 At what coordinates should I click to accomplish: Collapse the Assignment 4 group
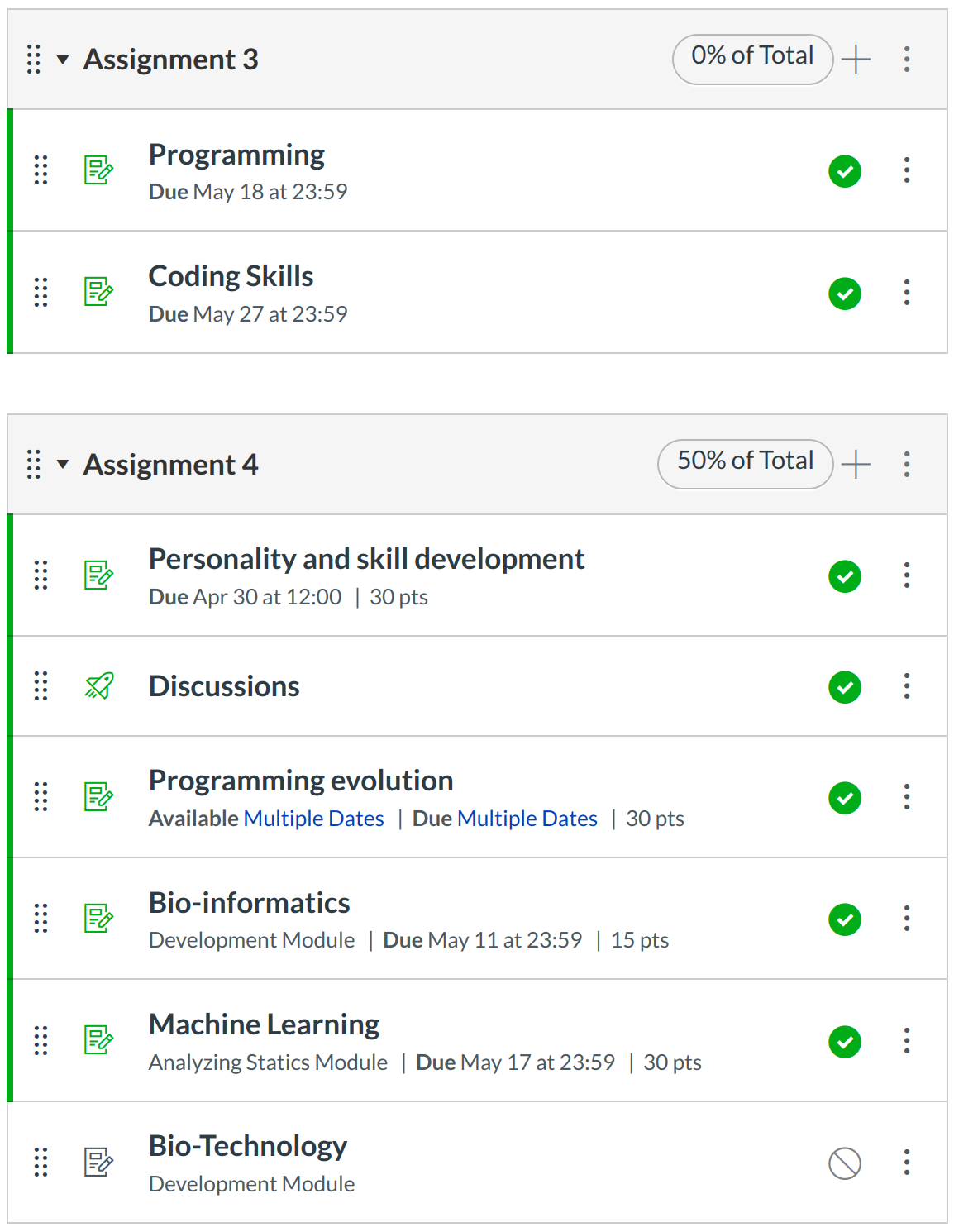point(63,465)
